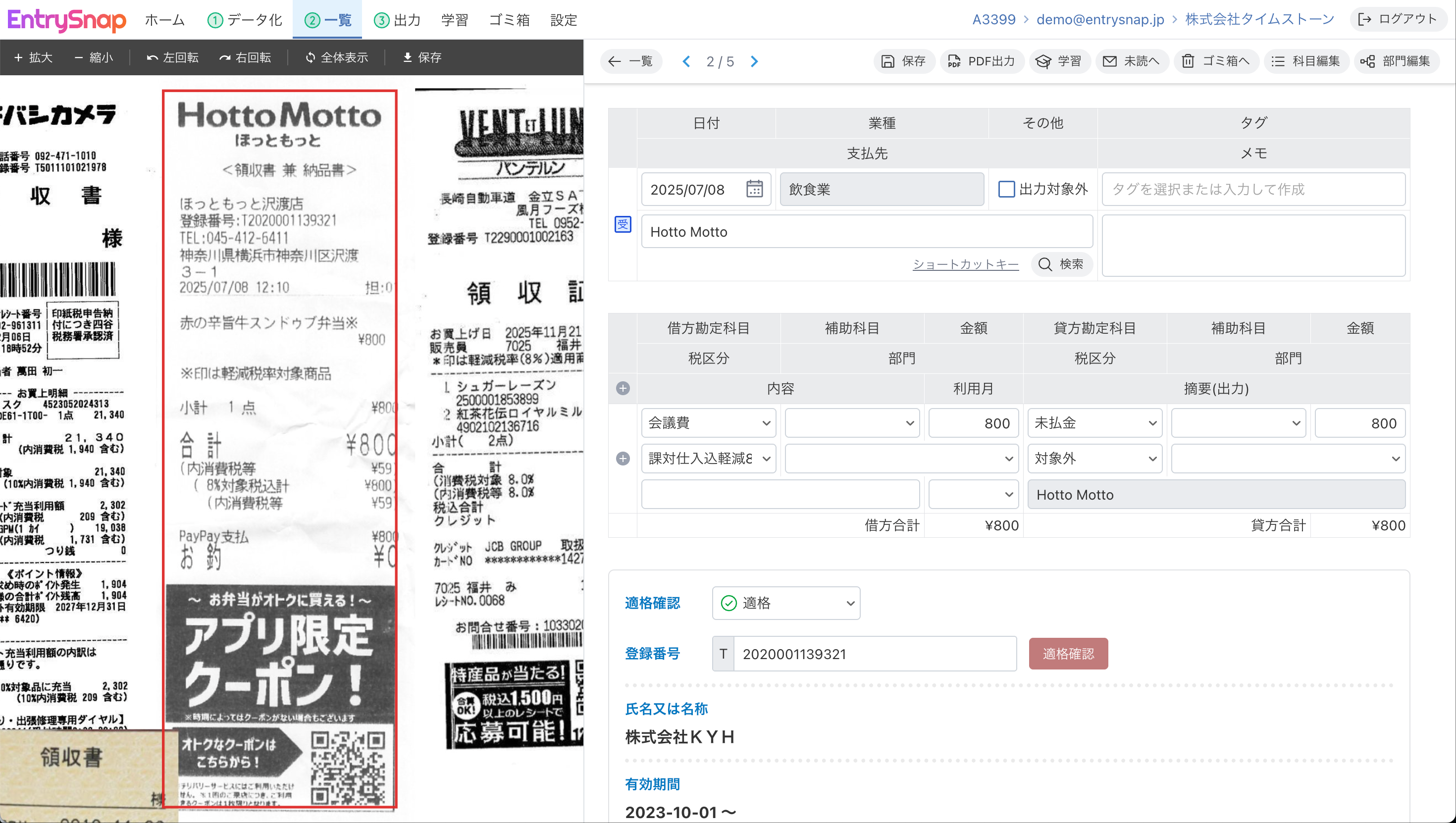Click the 学習 graduation cap button
1456x823 pixels.
[1059, 61]
